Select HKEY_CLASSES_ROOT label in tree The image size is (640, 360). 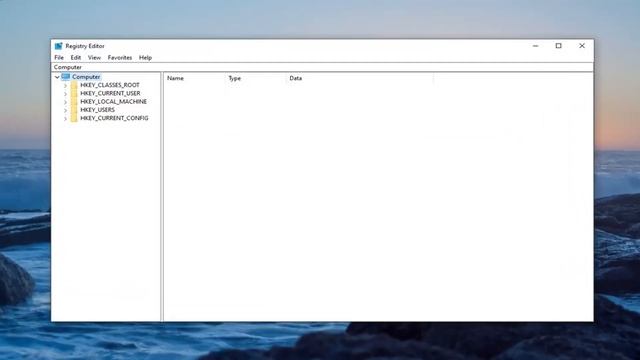(110, 85)
